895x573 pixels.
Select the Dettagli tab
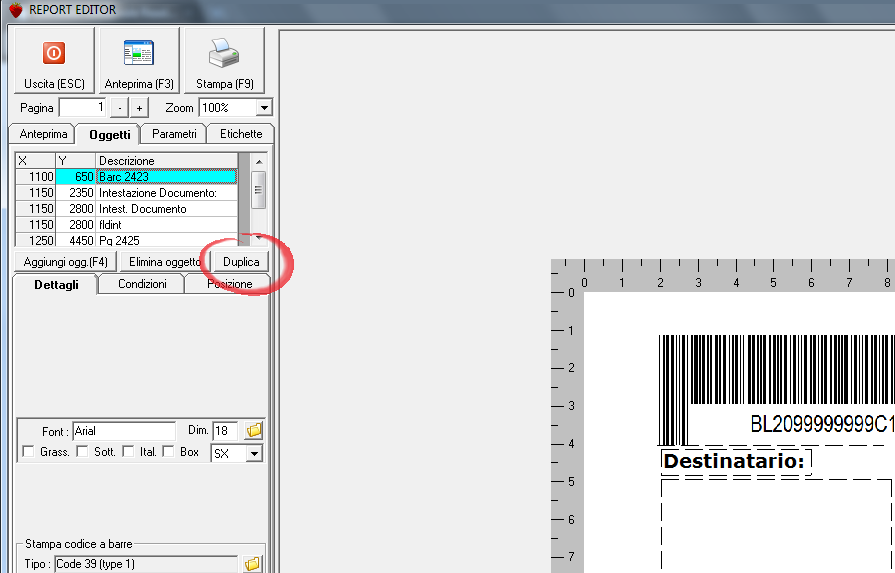pos(56,284)
